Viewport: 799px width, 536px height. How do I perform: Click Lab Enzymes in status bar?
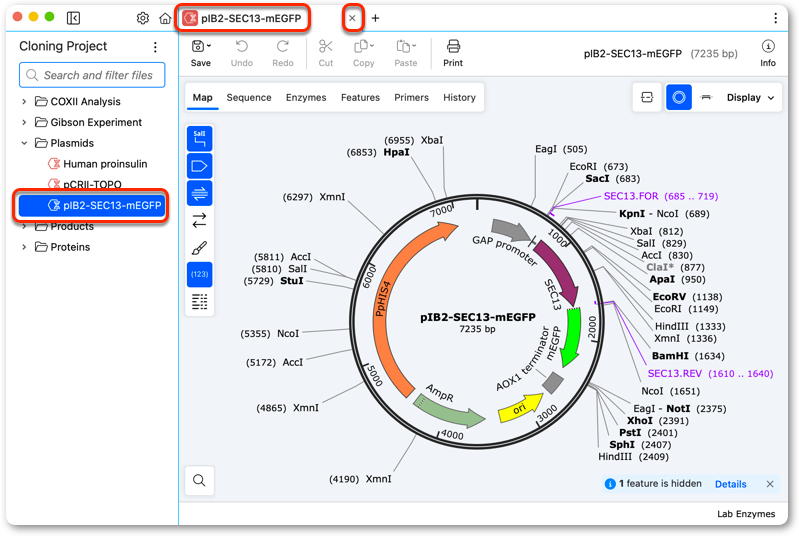coord(746,514)
